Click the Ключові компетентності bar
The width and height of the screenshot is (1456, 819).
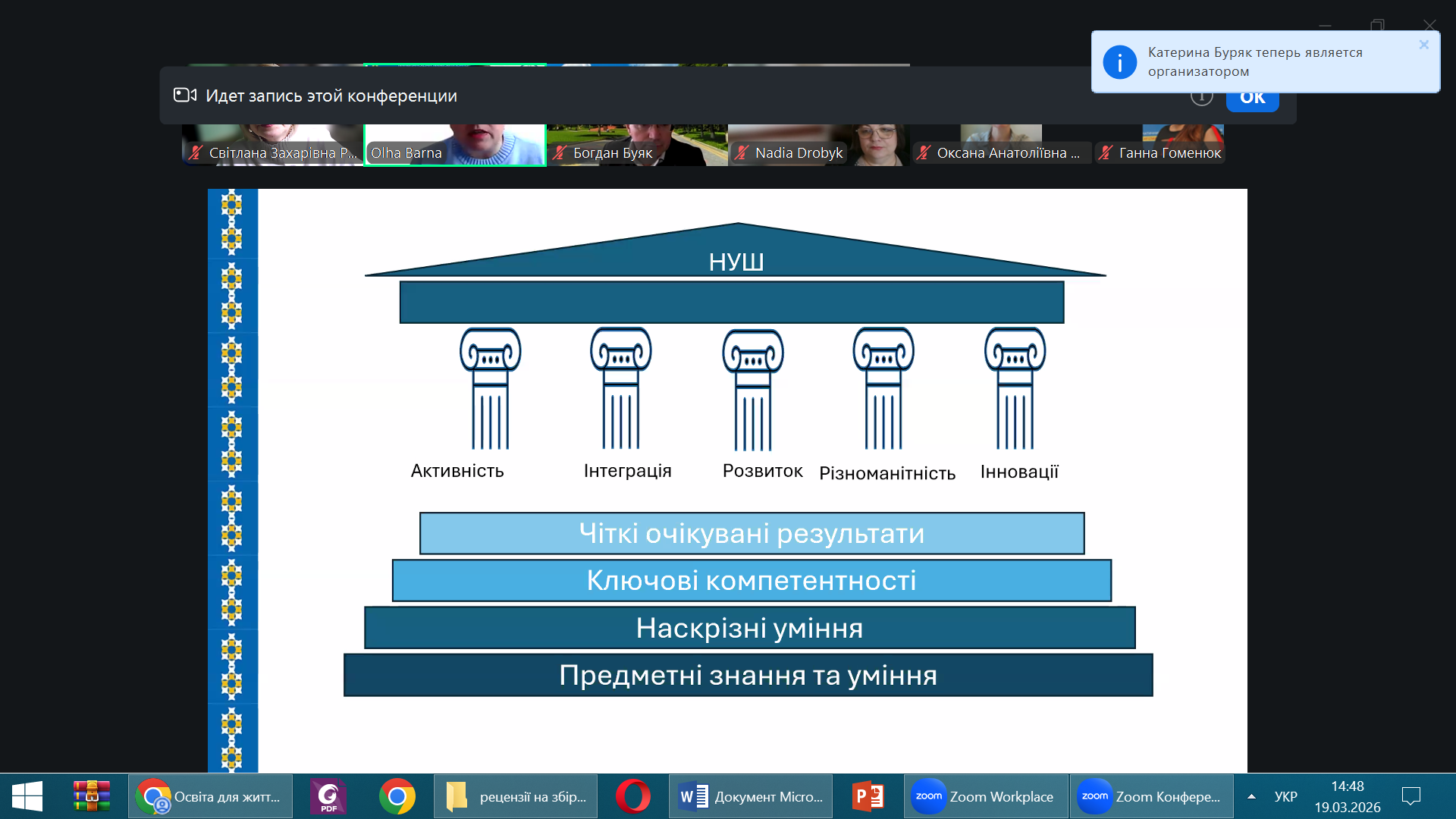click(x=752, y=580)
